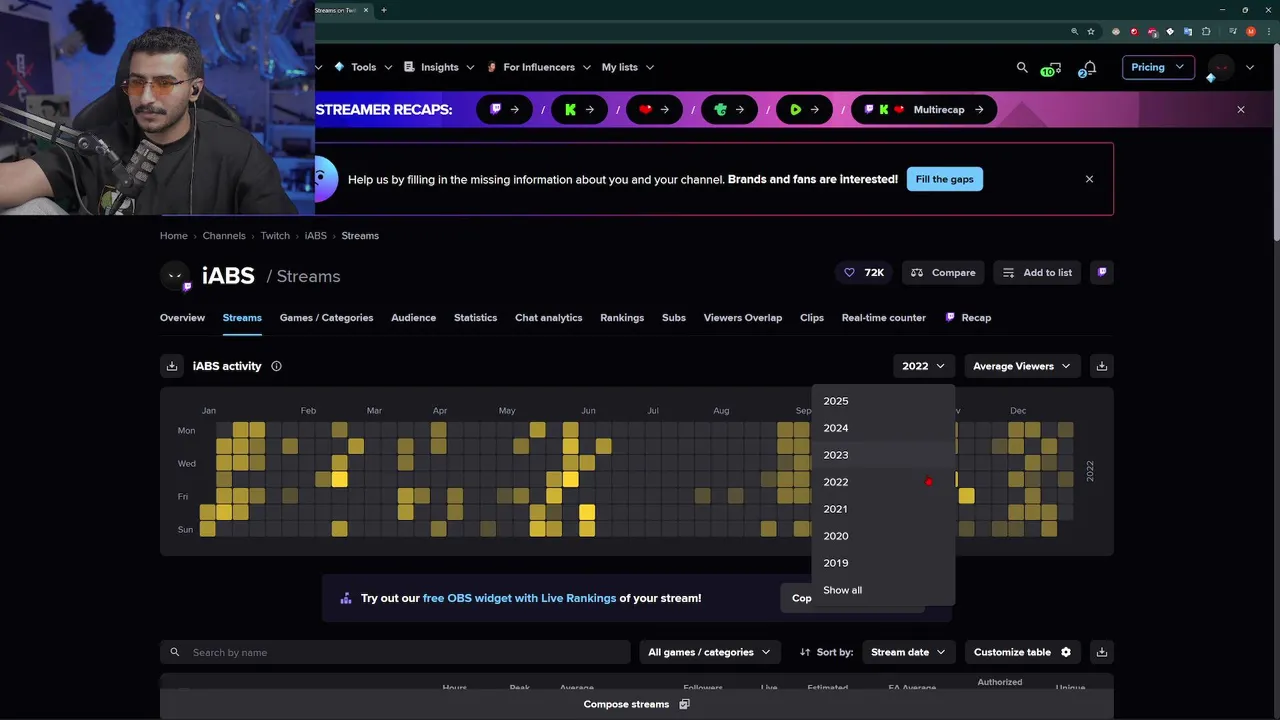Open the Stream date sort dropdown
The image size is (1280, 720).
click(908, 652)
